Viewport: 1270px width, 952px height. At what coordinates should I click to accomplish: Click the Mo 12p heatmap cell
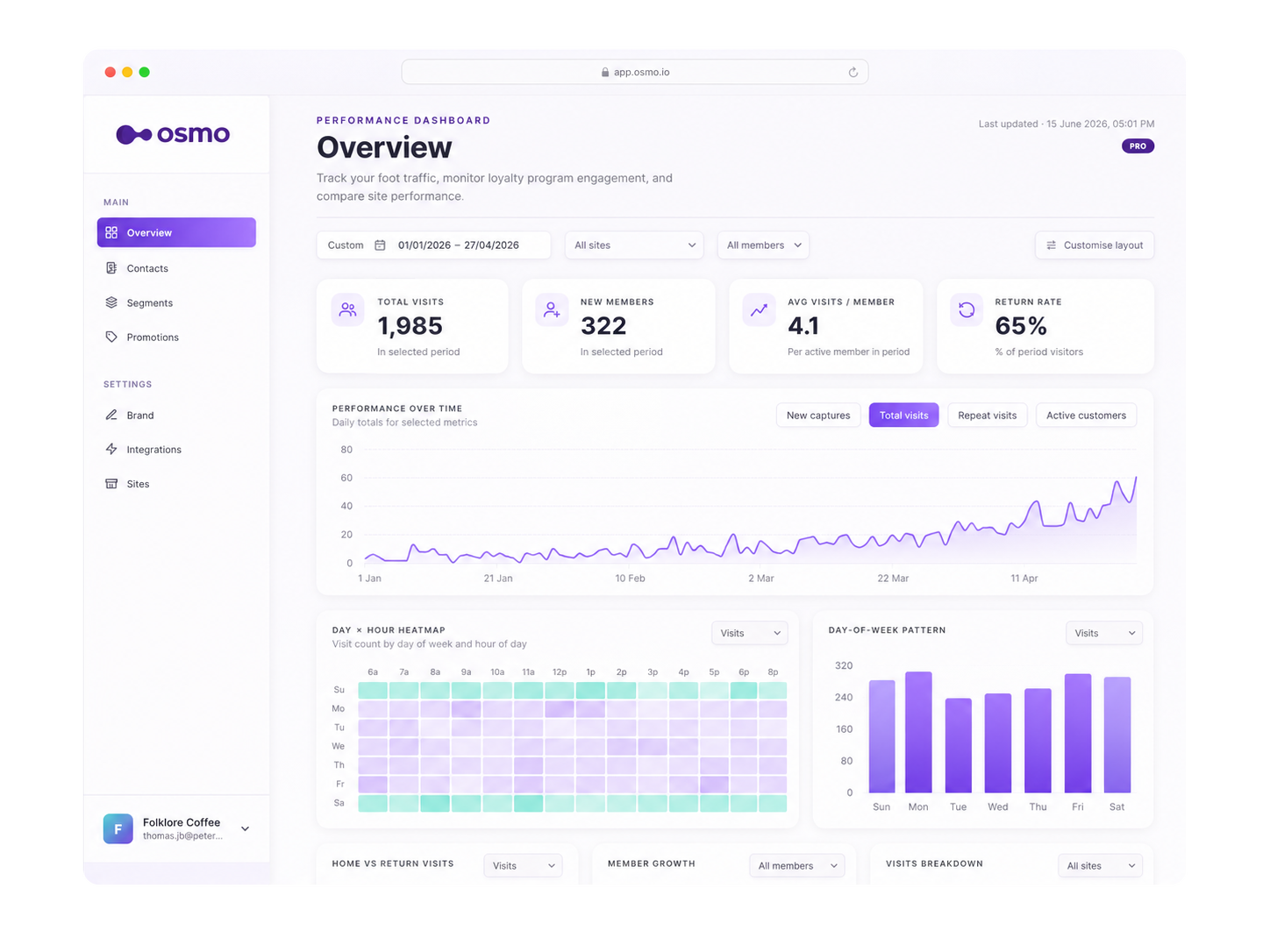coord(560,708)
